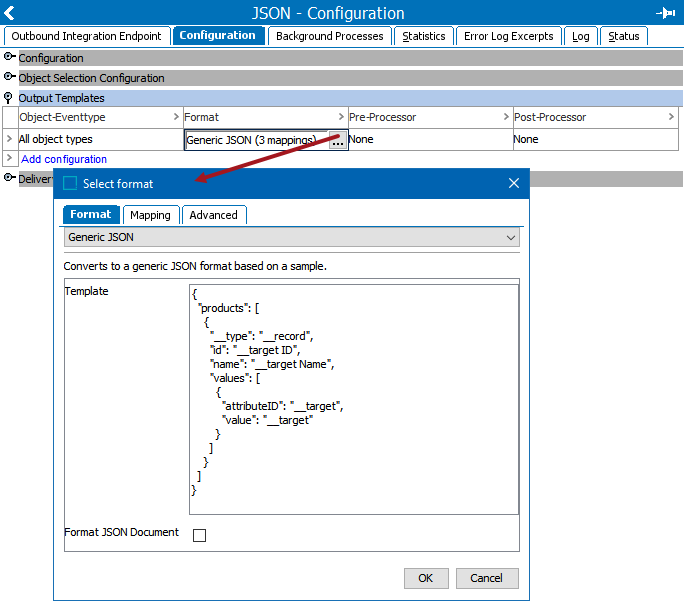
Task: Open the Generic JSON format dropdown
Action: tap(511, 238)
